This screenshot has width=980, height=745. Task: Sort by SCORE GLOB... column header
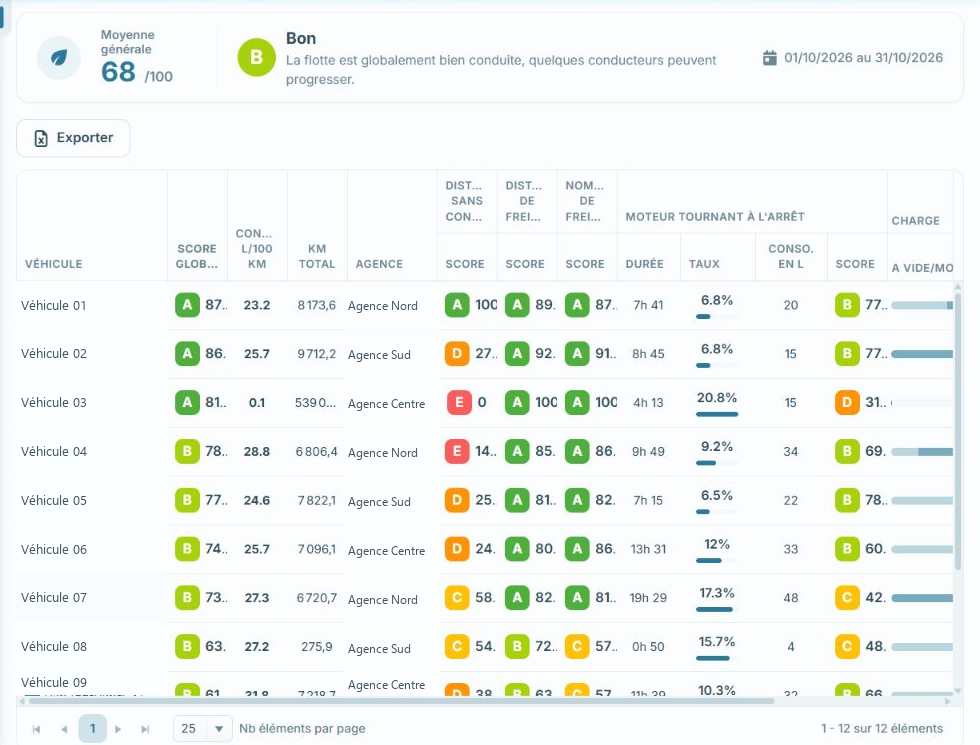197,256
